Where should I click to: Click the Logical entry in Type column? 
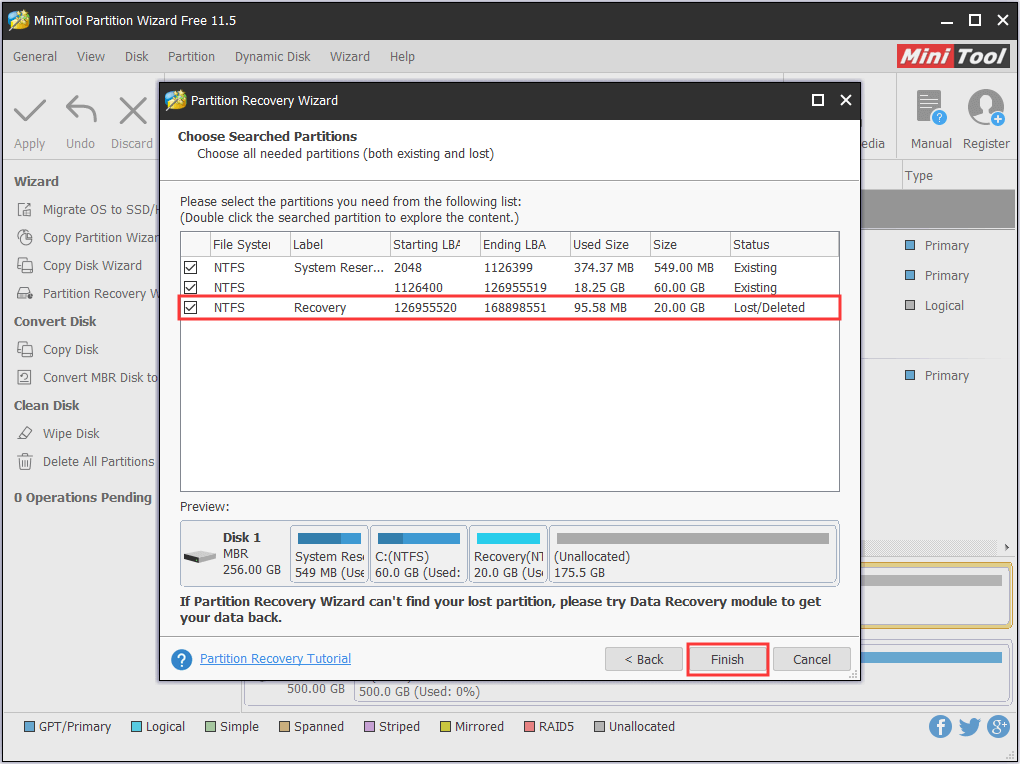(x=944, y=305)
